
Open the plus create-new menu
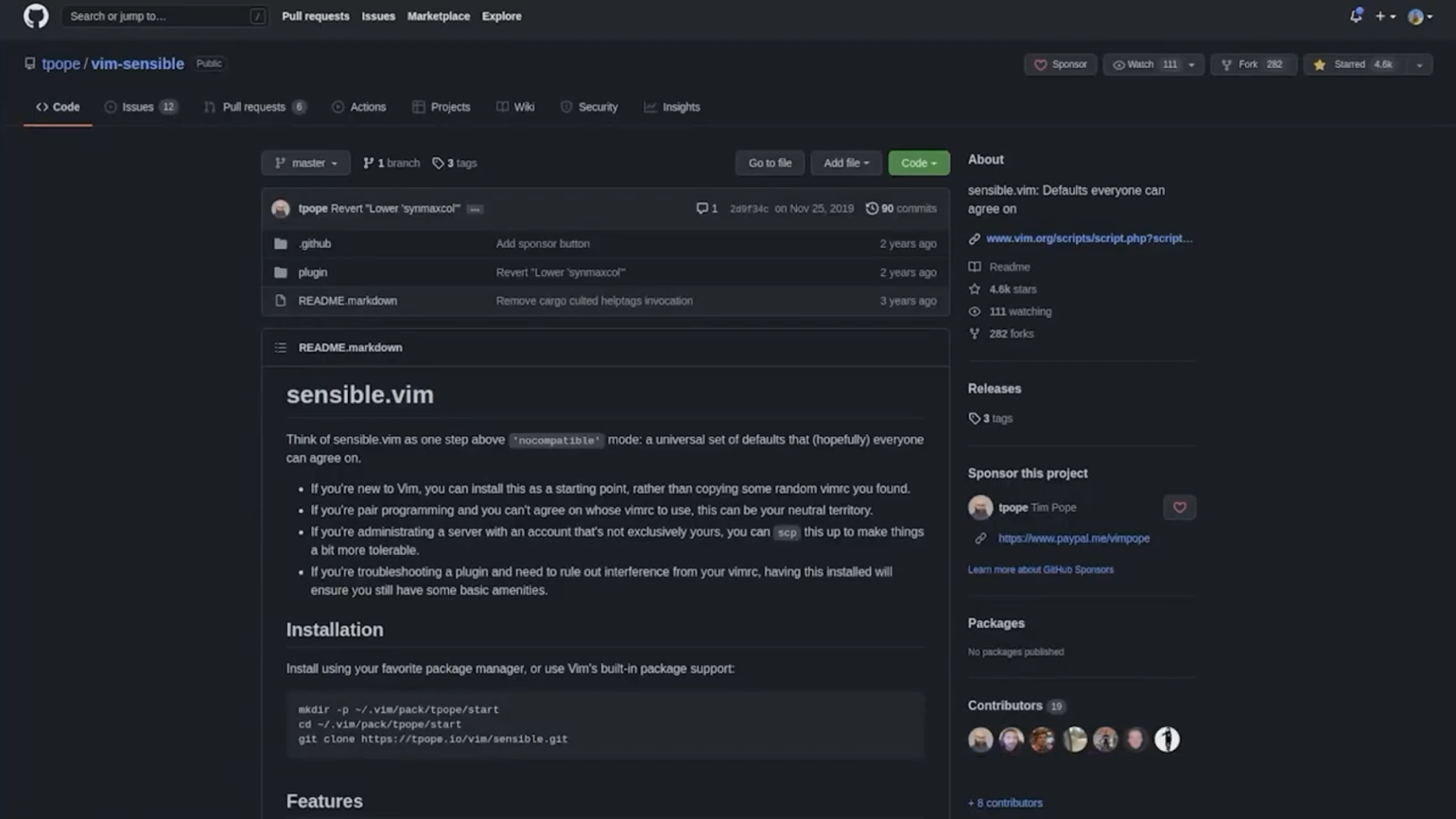(x=1385, y=16)
